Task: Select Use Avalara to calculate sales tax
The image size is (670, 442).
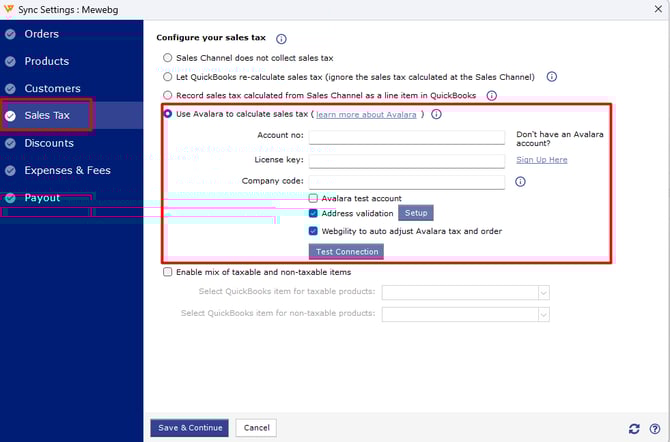Action: coord(168,114)
